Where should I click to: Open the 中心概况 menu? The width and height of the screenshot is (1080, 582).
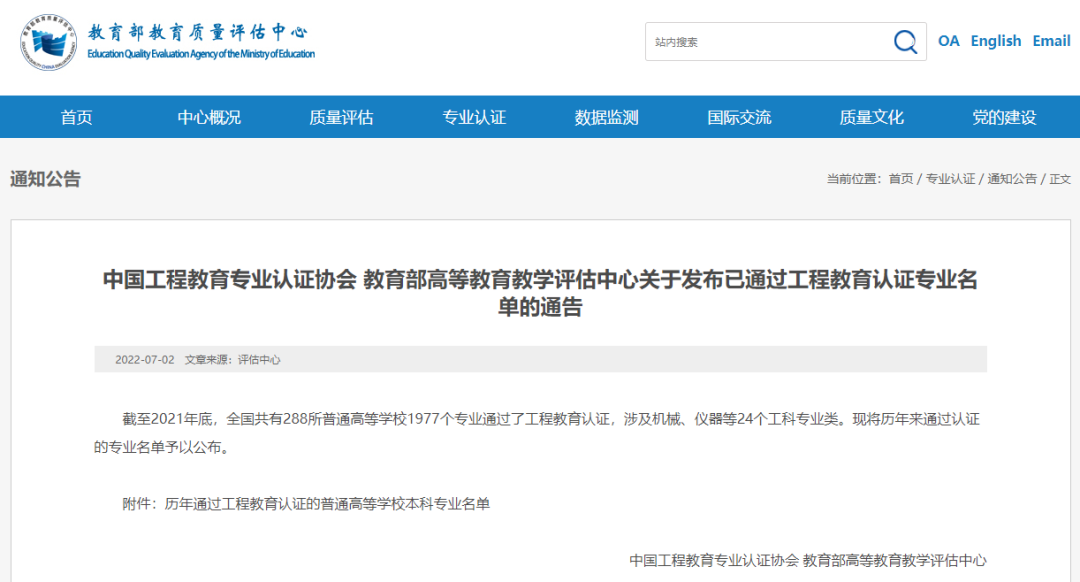(209, 117)
